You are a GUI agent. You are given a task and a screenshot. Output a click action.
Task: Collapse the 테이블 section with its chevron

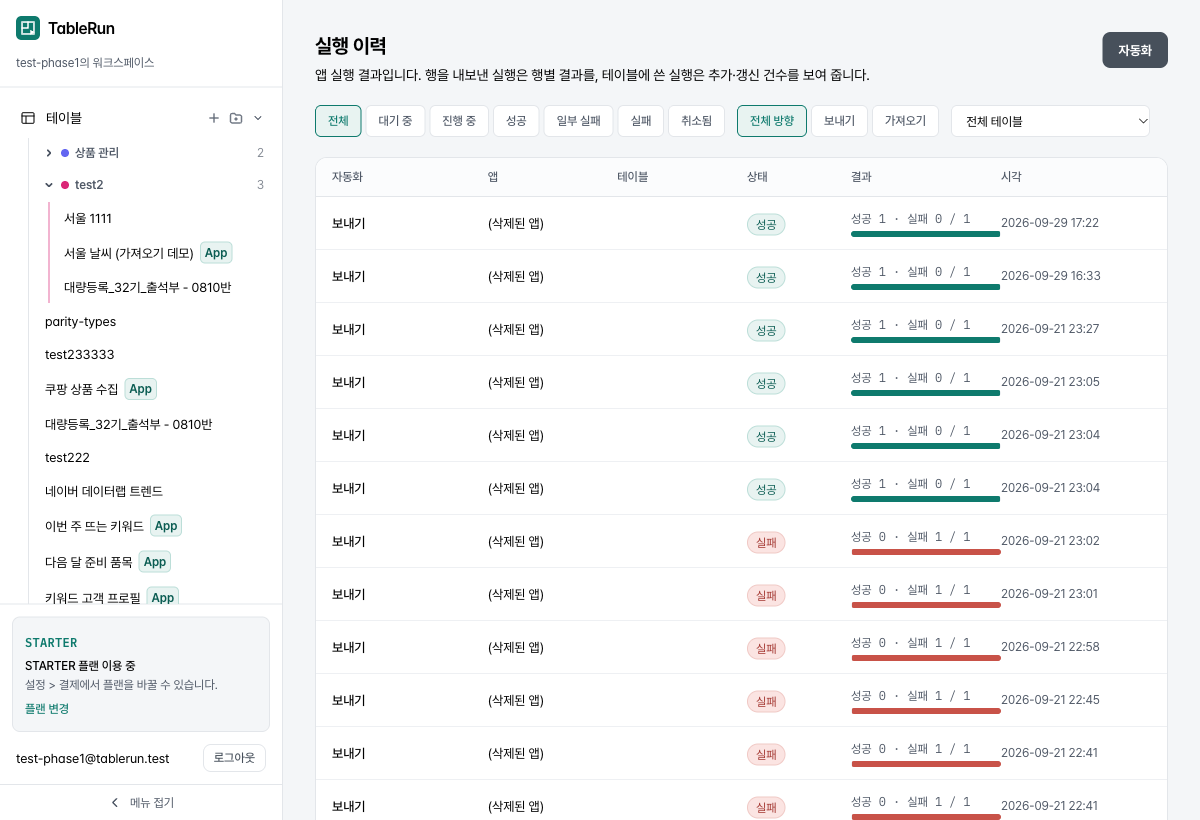(258, 118)
